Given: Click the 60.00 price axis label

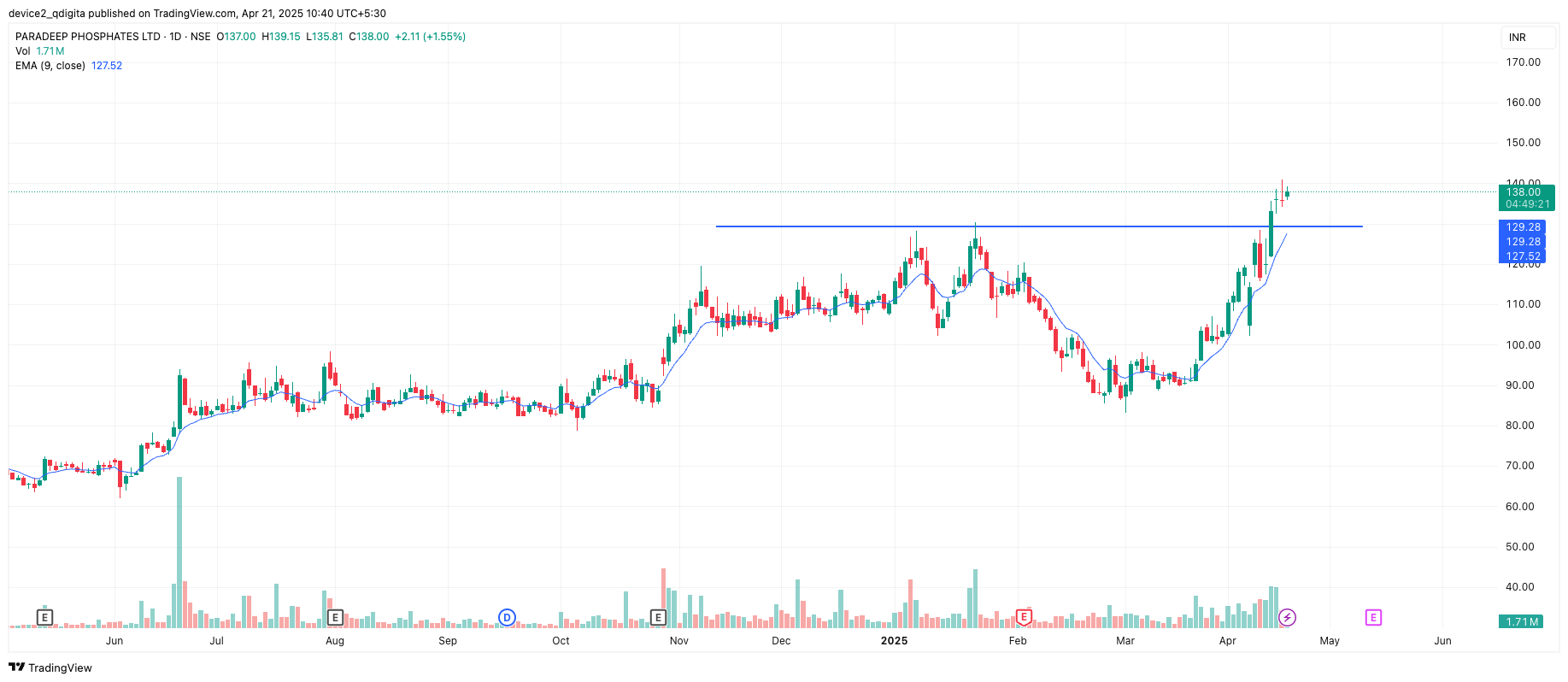Looking at the screenshot, I should point(1520,507).
